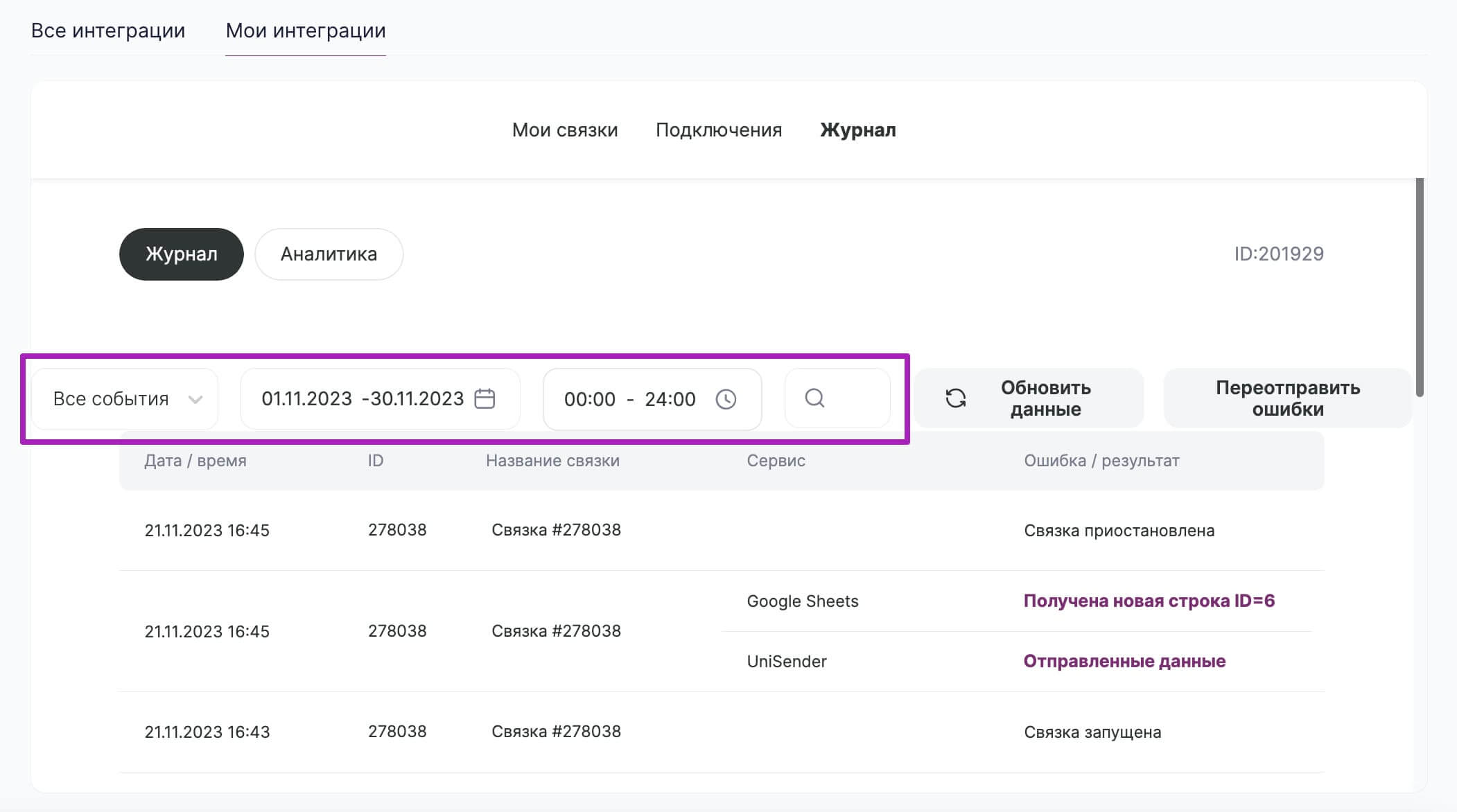The width and height of the screenshot is (1457, 812).
Task: Click ID 278038 in Связка приостановлена row
Action: tap(397, 530)
